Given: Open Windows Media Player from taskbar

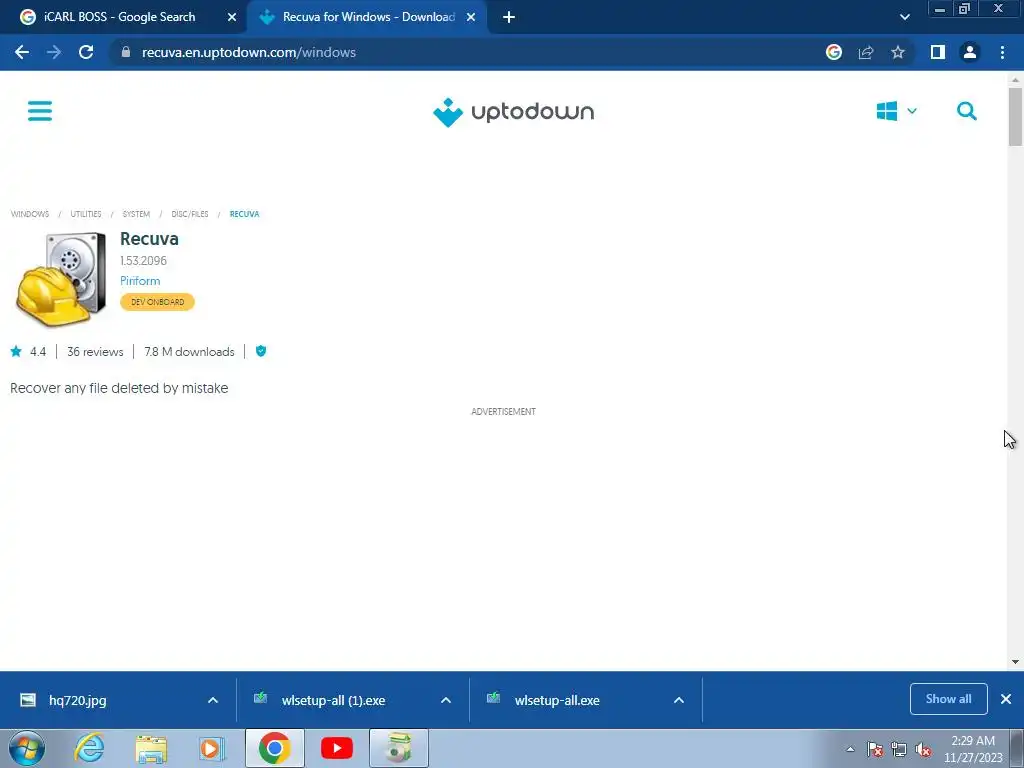Looking at the screenshot, I should 212,748.
